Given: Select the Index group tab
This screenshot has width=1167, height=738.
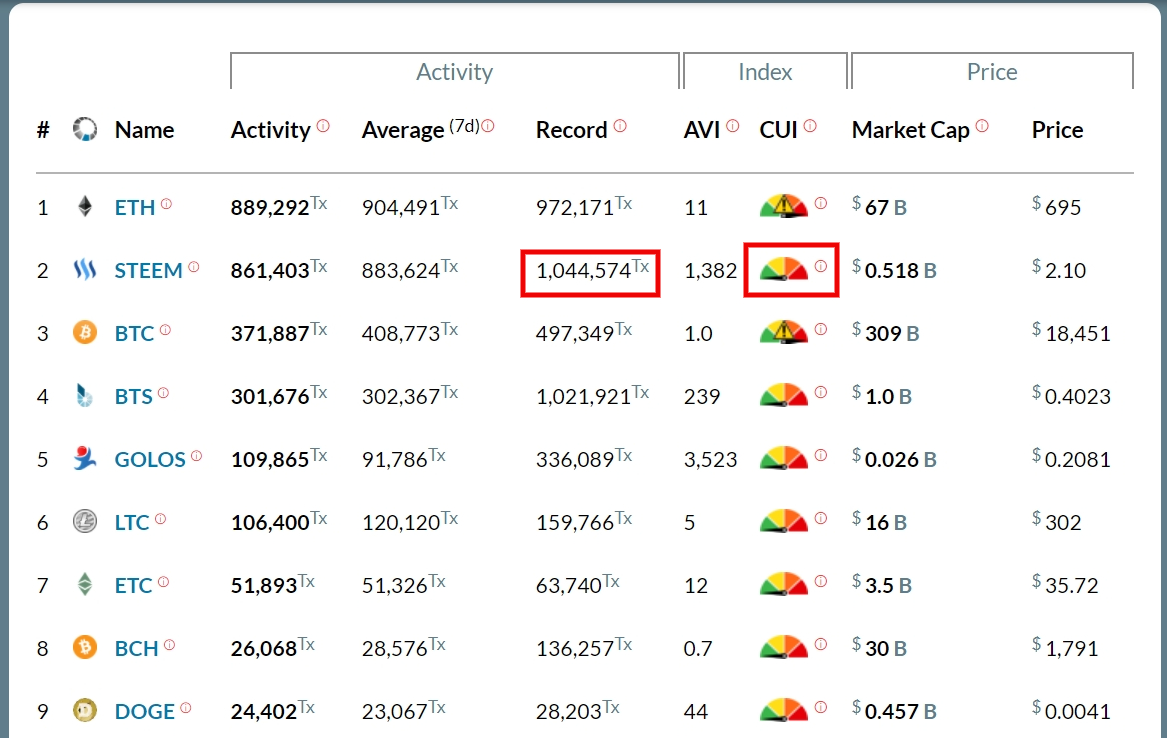Looking at the screenshot, I should coord(765,71).
